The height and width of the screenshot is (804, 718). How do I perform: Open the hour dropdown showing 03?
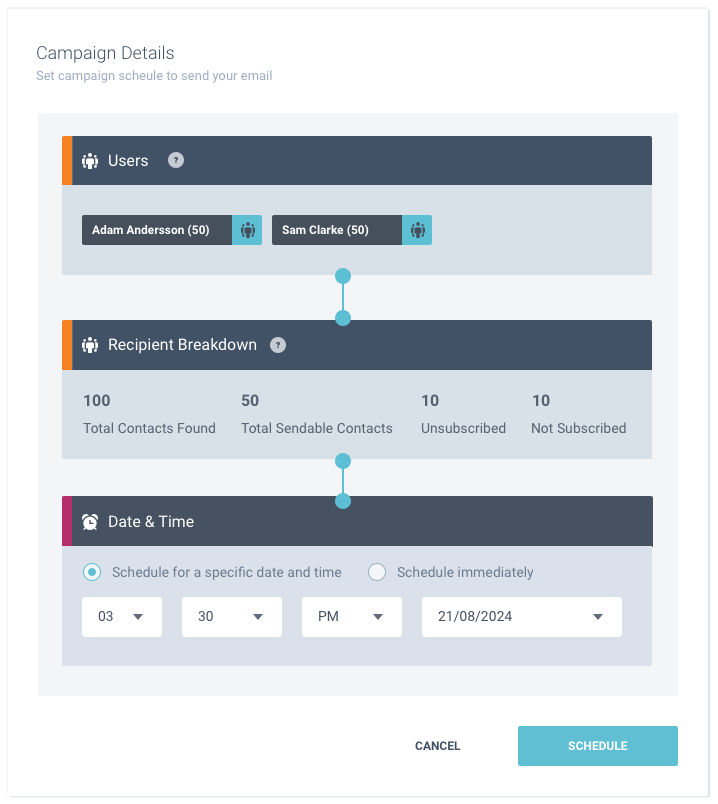tap(122, 617)
